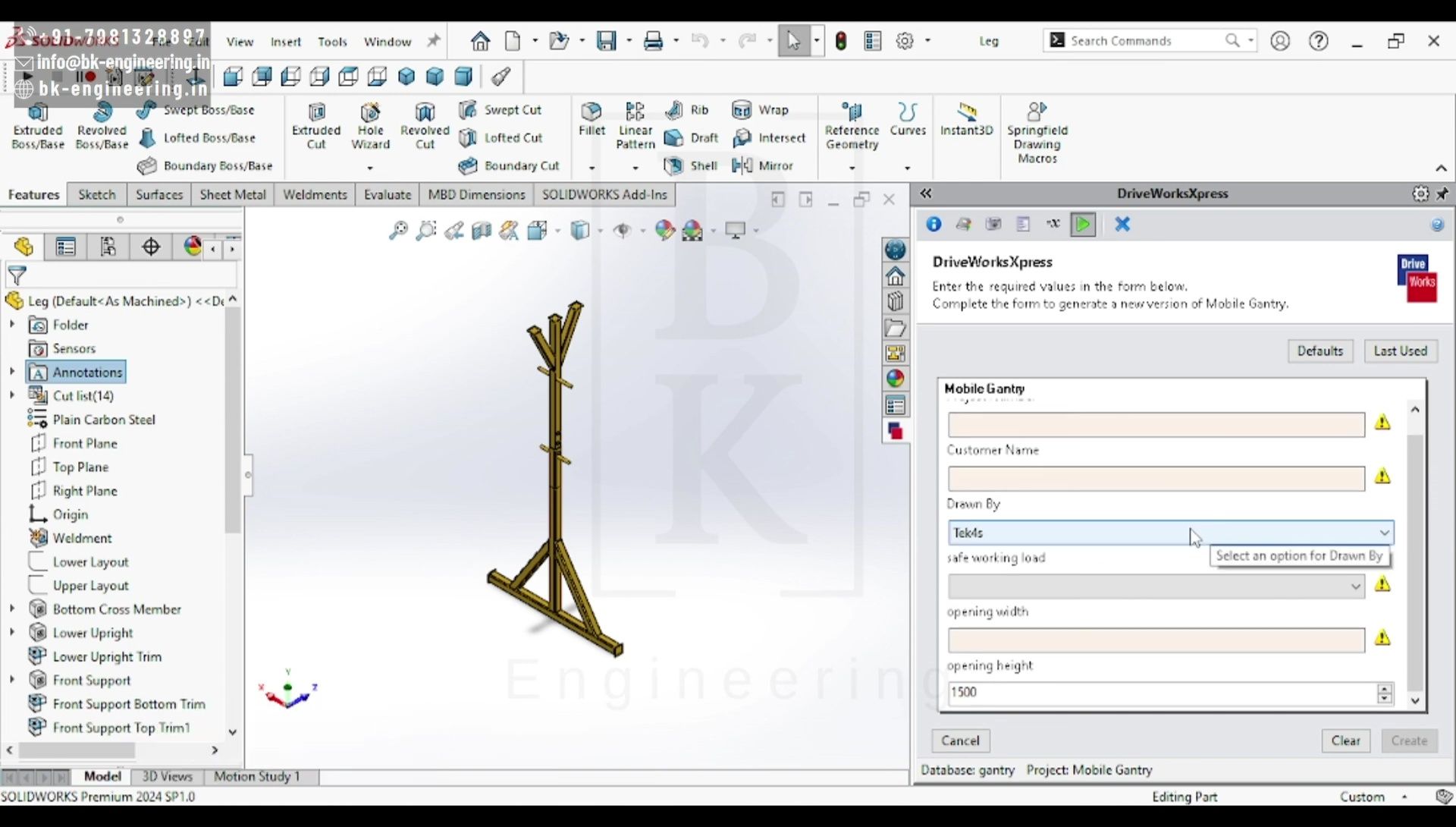Open the PropertyManager tab icon
Image resolution: width=1456 pixels, height=827 pixels.
[x=66, y=247]
